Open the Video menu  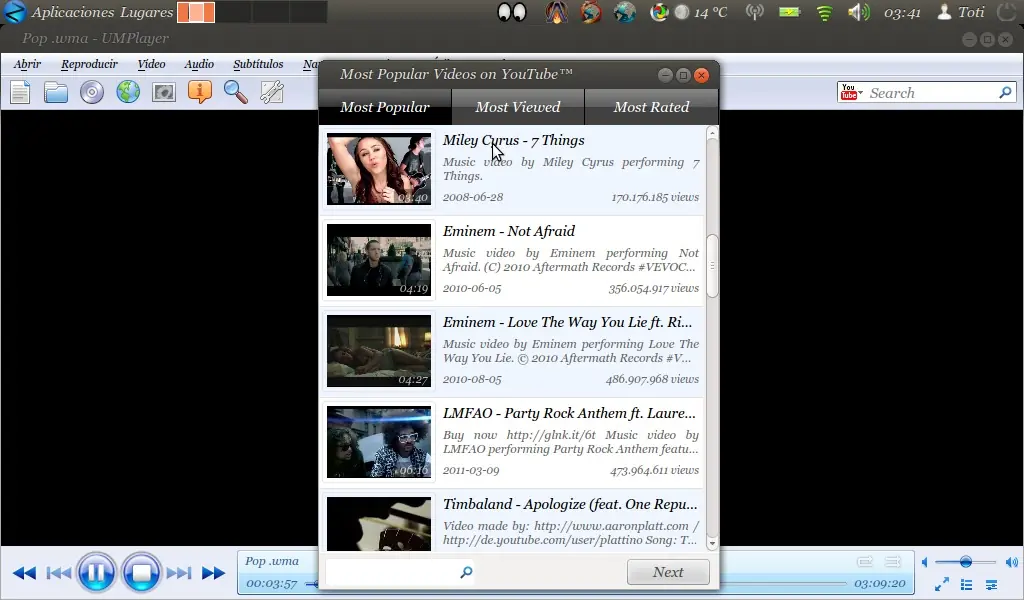tap(152, 64)
